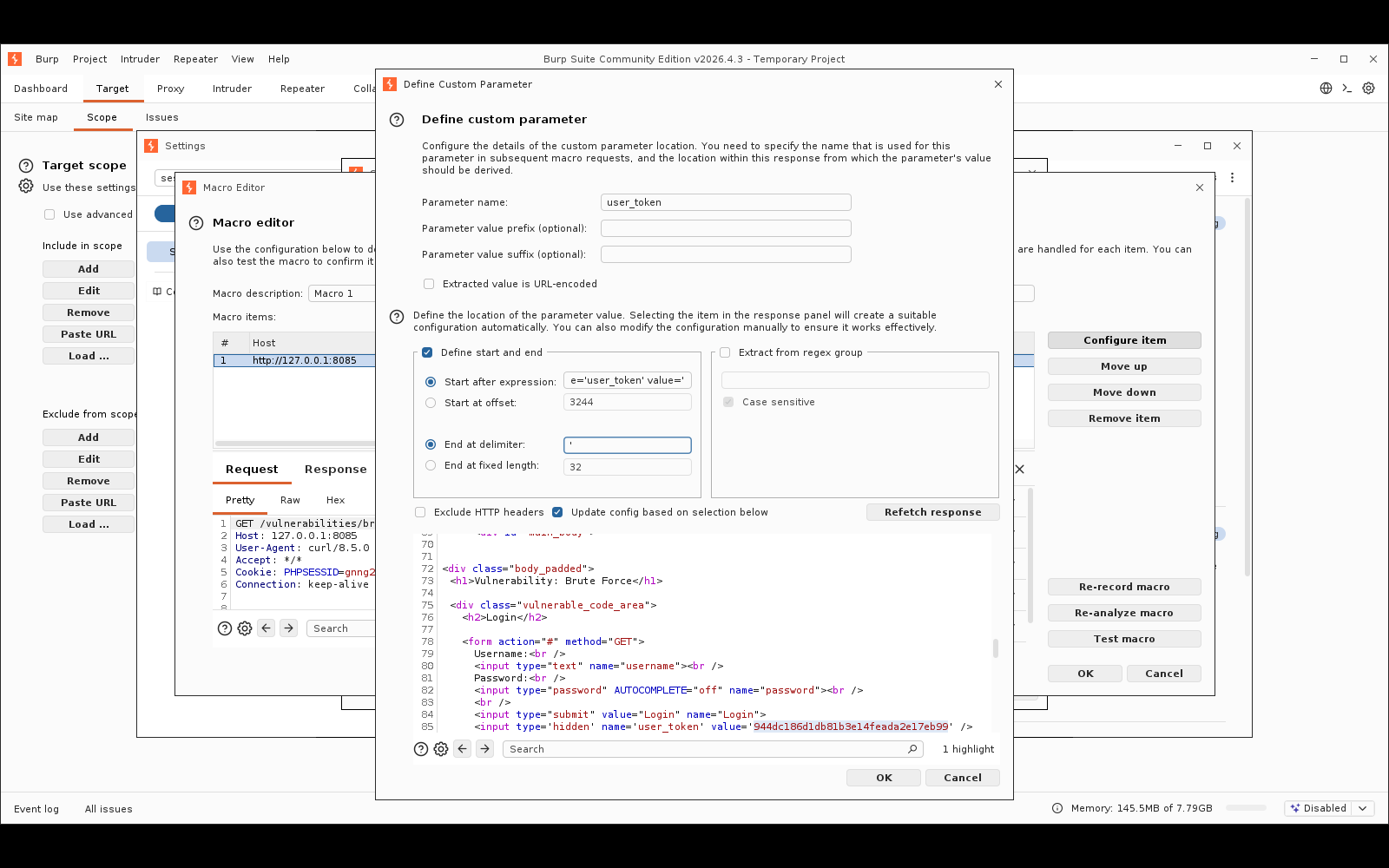Click the Configure item button

[x=1124, y=340]
